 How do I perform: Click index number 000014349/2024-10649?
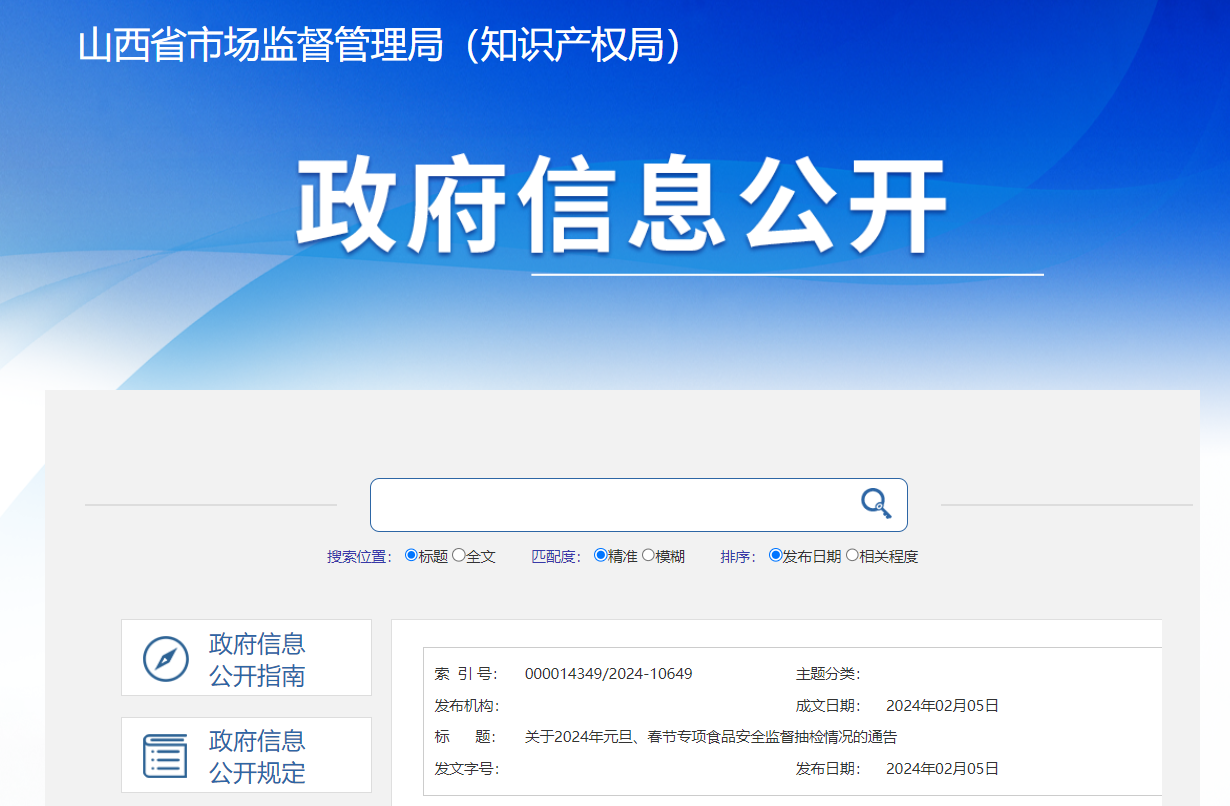point(608,674)
